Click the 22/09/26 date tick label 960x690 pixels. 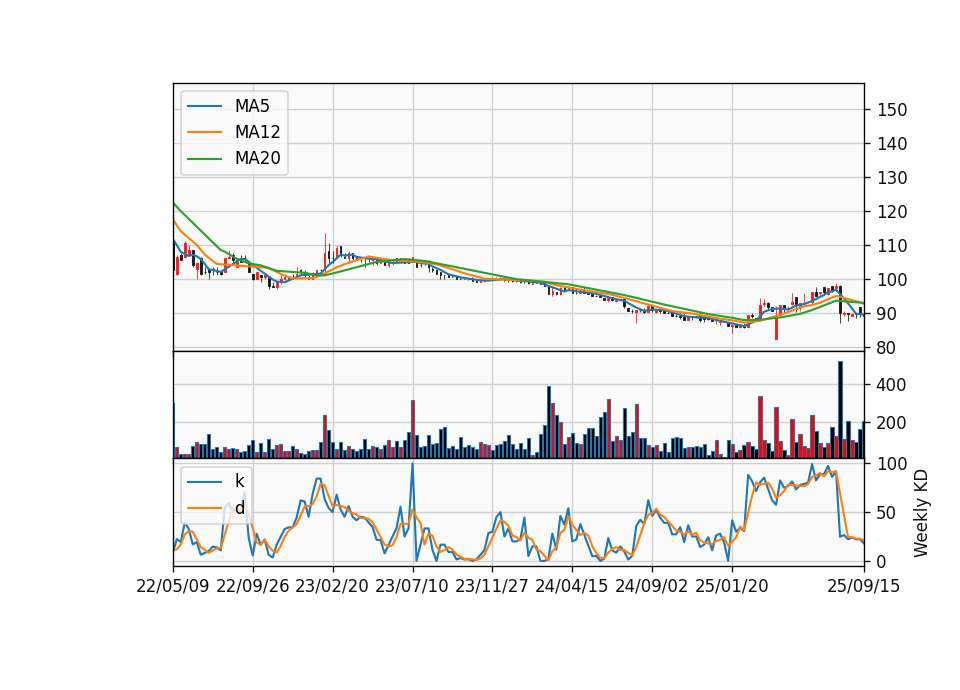pyautogui.click(x=253, y=586)
